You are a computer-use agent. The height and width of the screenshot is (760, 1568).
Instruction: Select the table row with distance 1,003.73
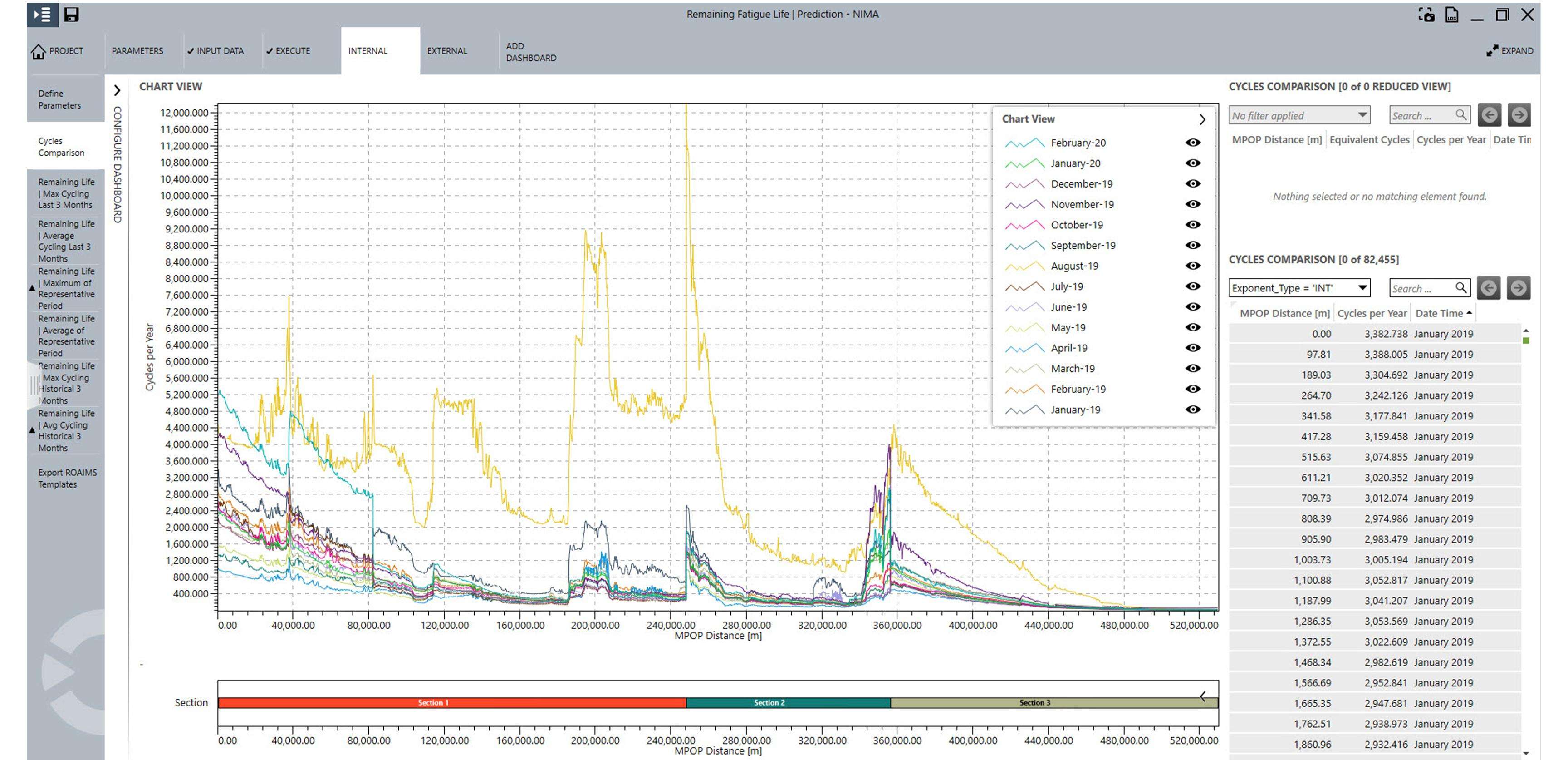[x=1374, y=560]
